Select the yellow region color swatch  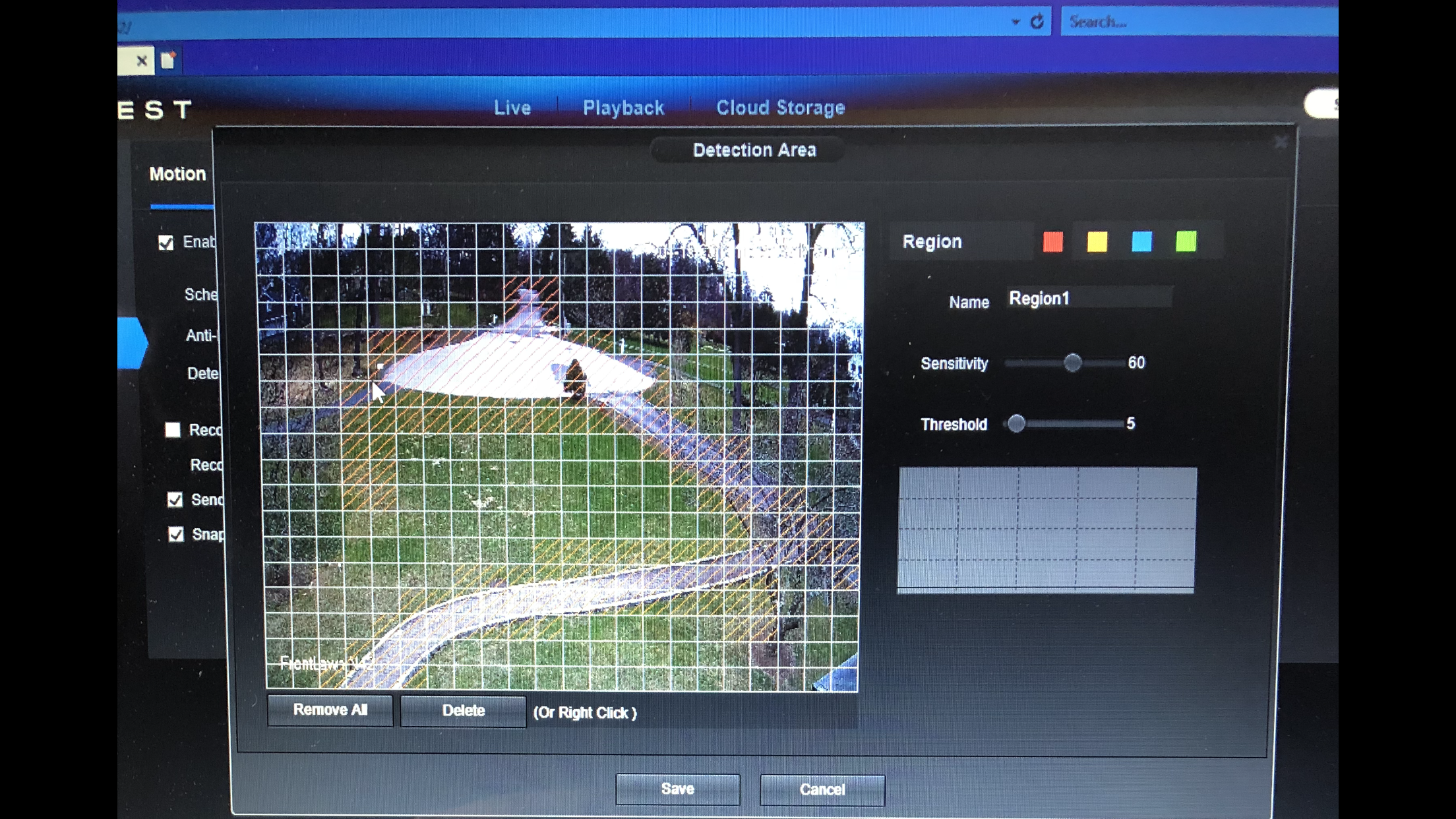[1097, 242]
